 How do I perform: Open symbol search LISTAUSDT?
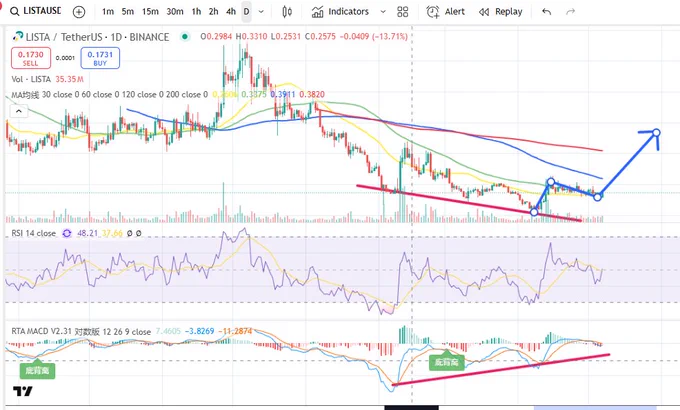(36, 11)
